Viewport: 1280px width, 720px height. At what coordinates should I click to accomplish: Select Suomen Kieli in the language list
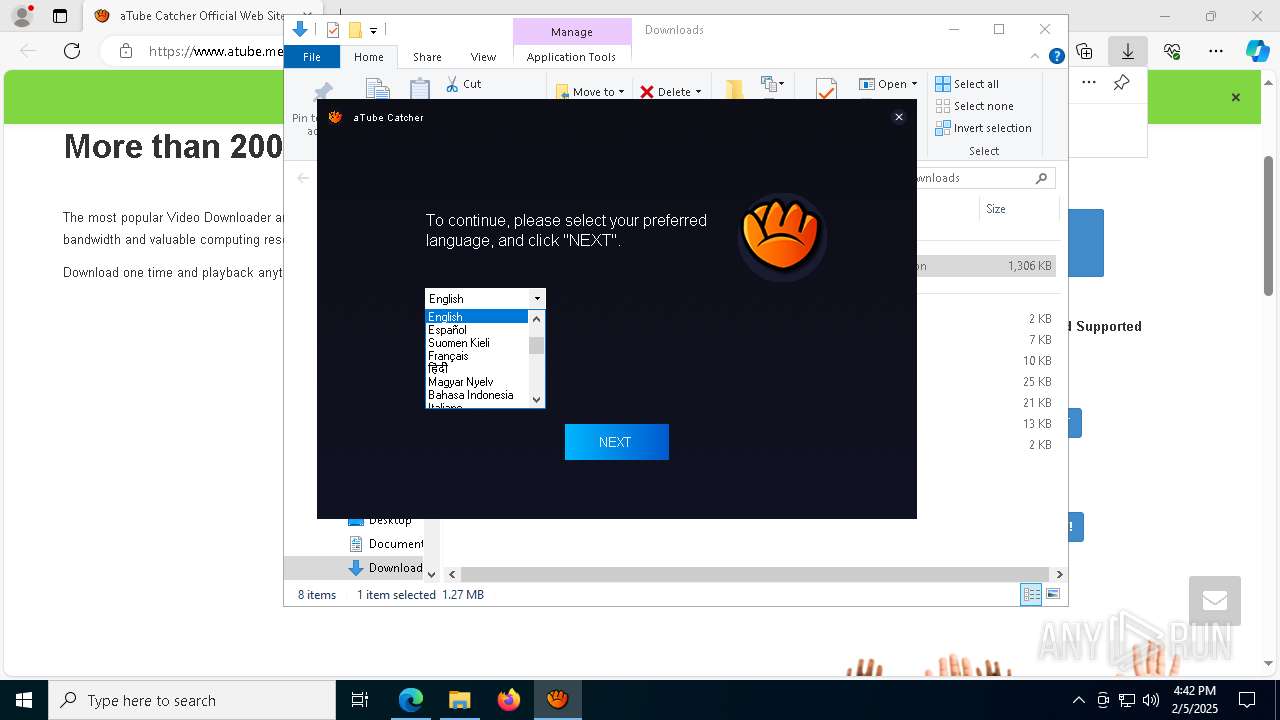pyautogui.click(x=476, y=343)
